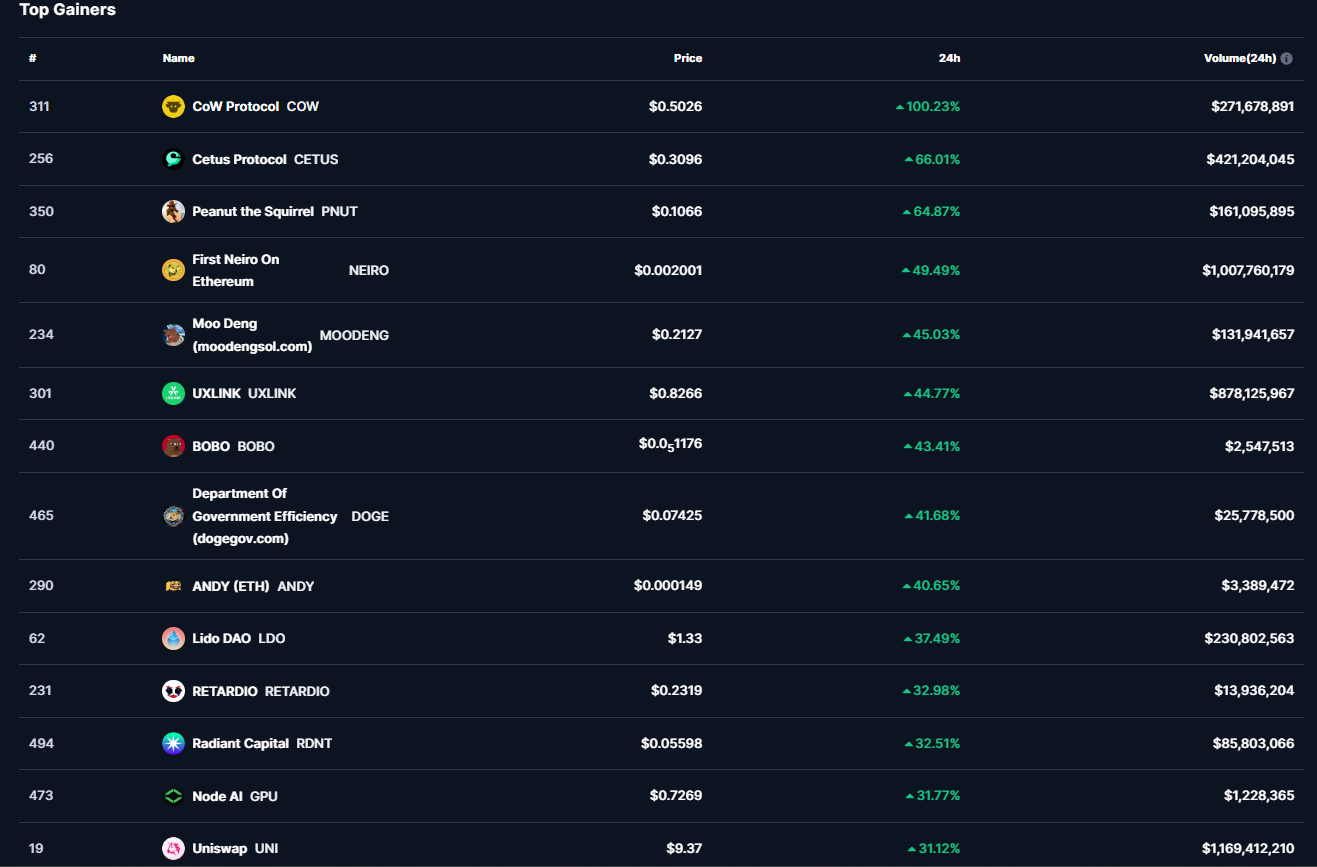Sort by the 24h change column header

949,59
